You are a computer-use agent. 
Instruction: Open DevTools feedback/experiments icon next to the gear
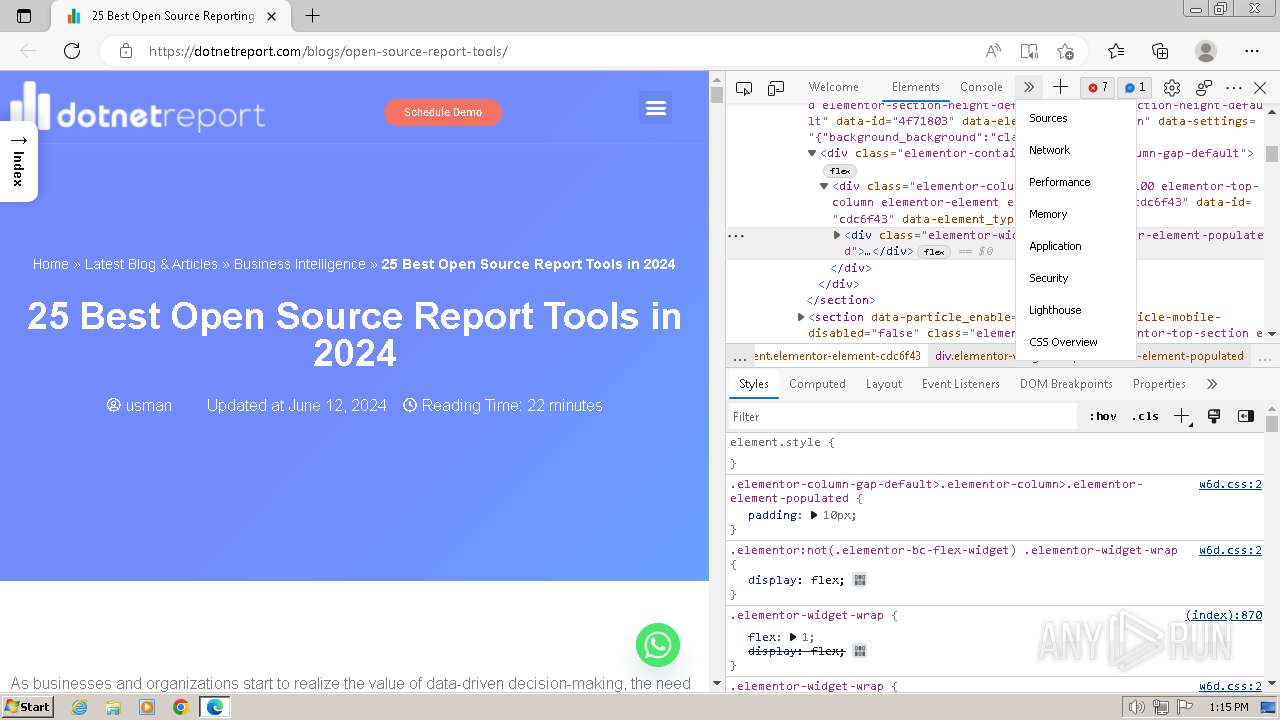click(1204, 88)
